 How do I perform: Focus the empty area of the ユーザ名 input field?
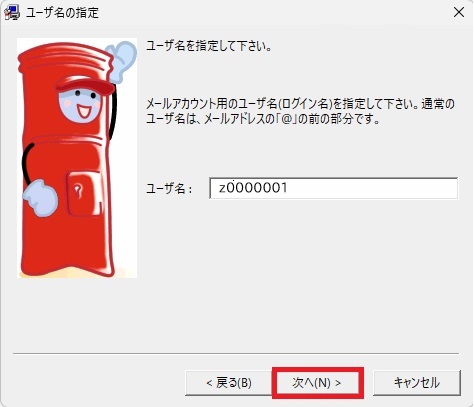click(x=370, y=188)
